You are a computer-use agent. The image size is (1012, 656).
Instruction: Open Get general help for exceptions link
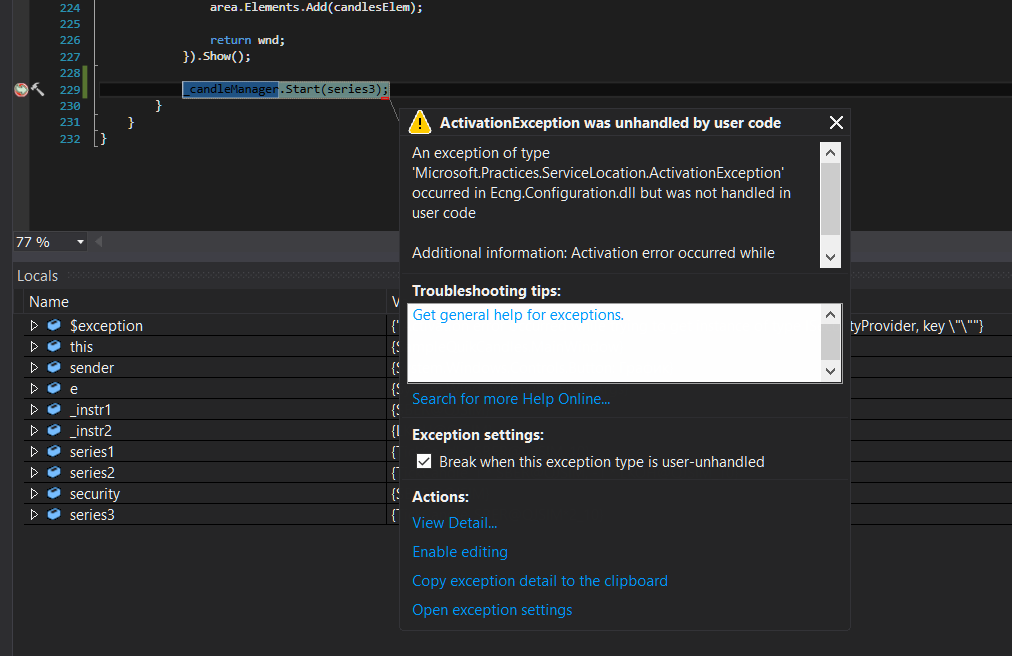point(518,315)
